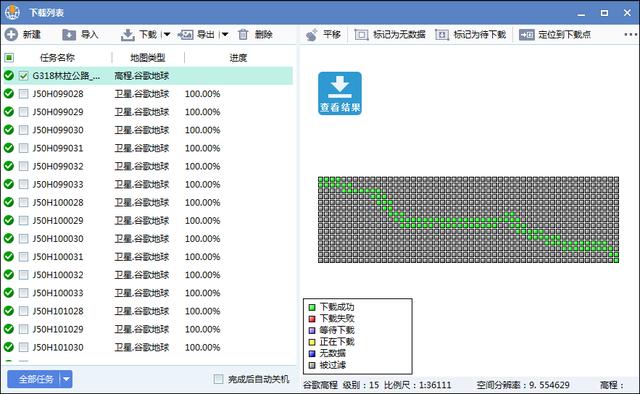Click the 新建 button label
This screenshot has height=394, width=640.
[31, 35]
